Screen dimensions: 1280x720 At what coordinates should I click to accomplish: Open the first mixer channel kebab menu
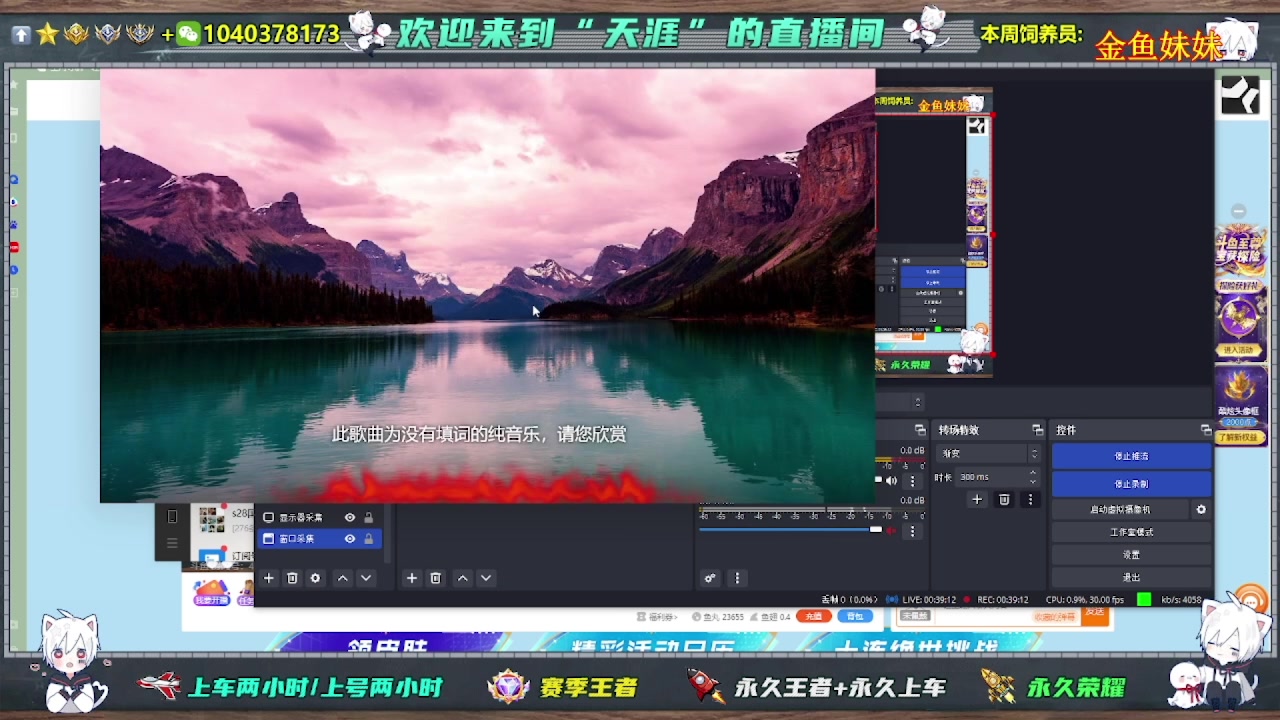pyautogui.click(x=912, y=480)
